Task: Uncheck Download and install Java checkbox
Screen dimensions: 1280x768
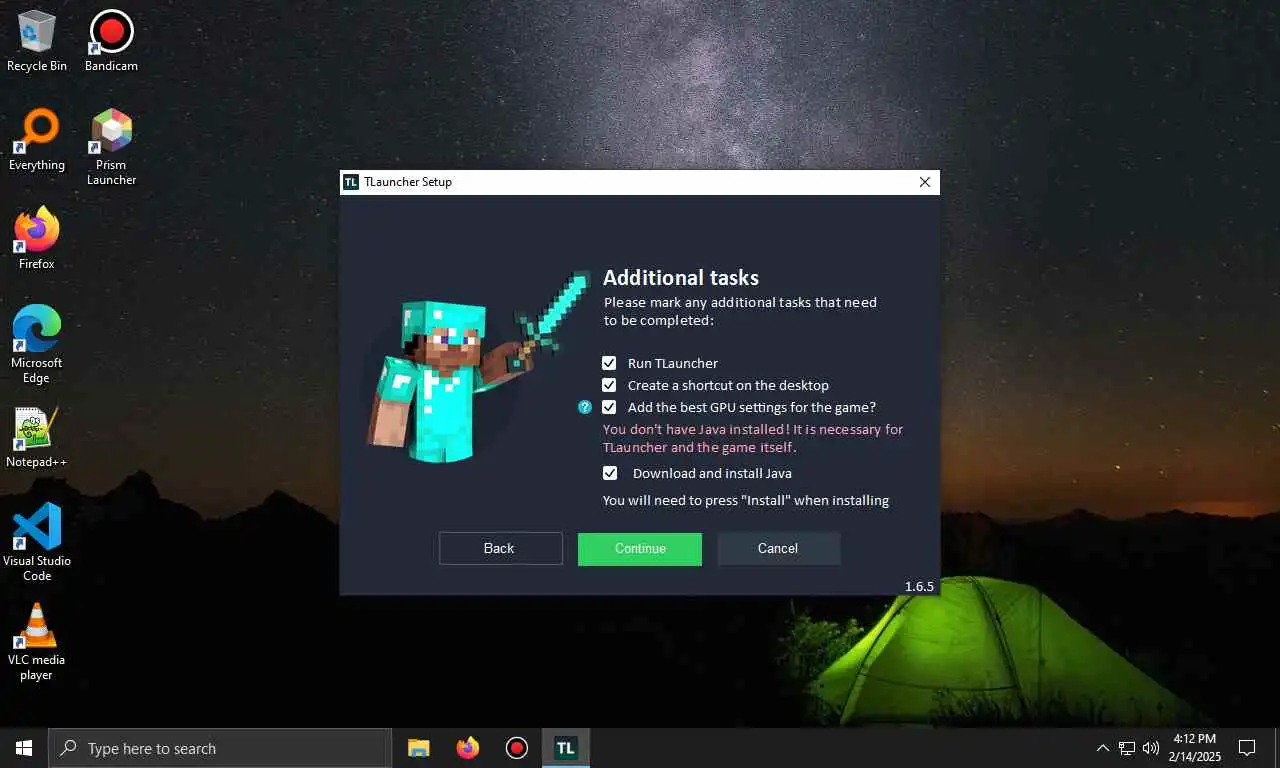Action: (x=609, y=473)
